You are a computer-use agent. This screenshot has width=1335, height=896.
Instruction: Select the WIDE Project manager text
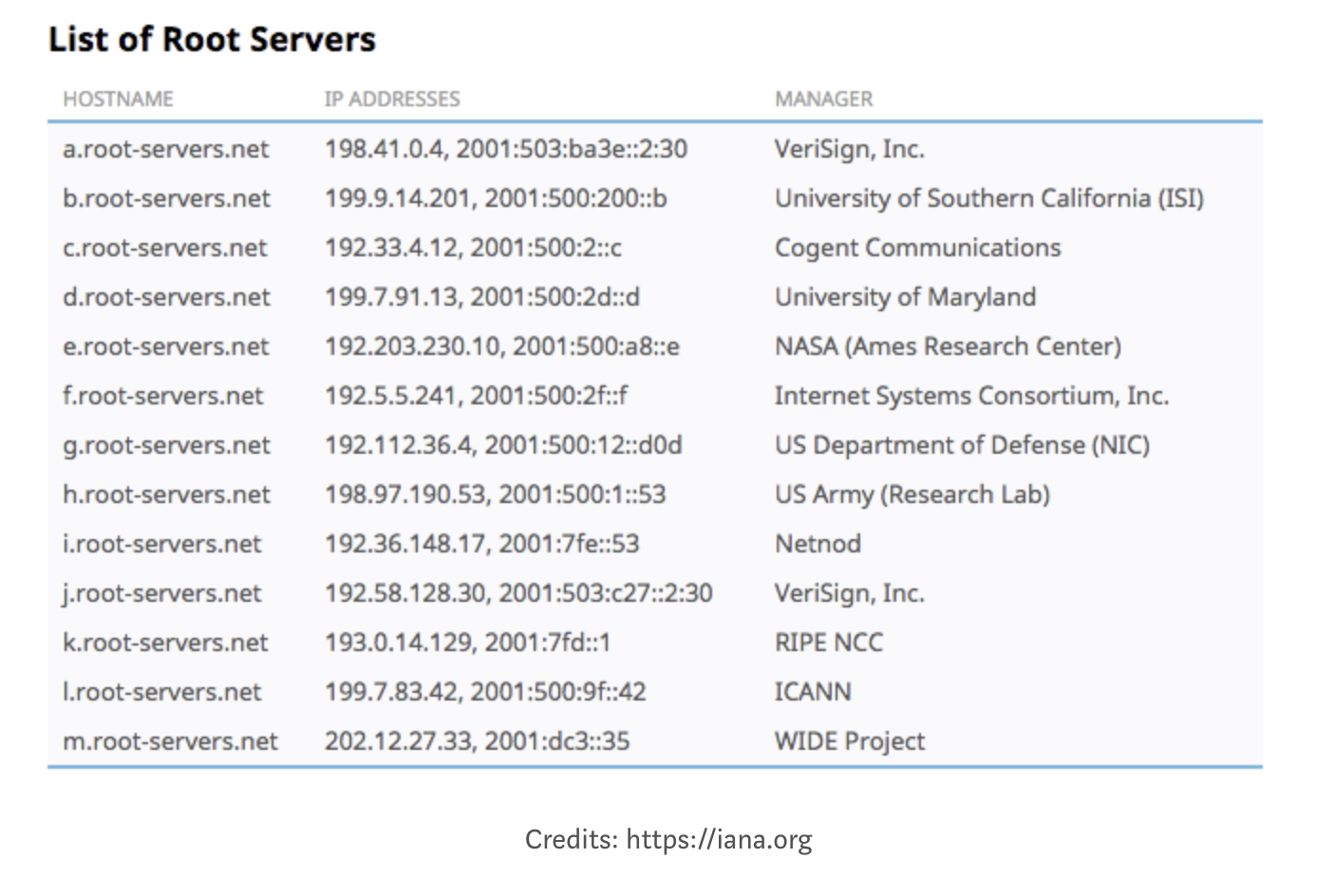tap(849, 741)
